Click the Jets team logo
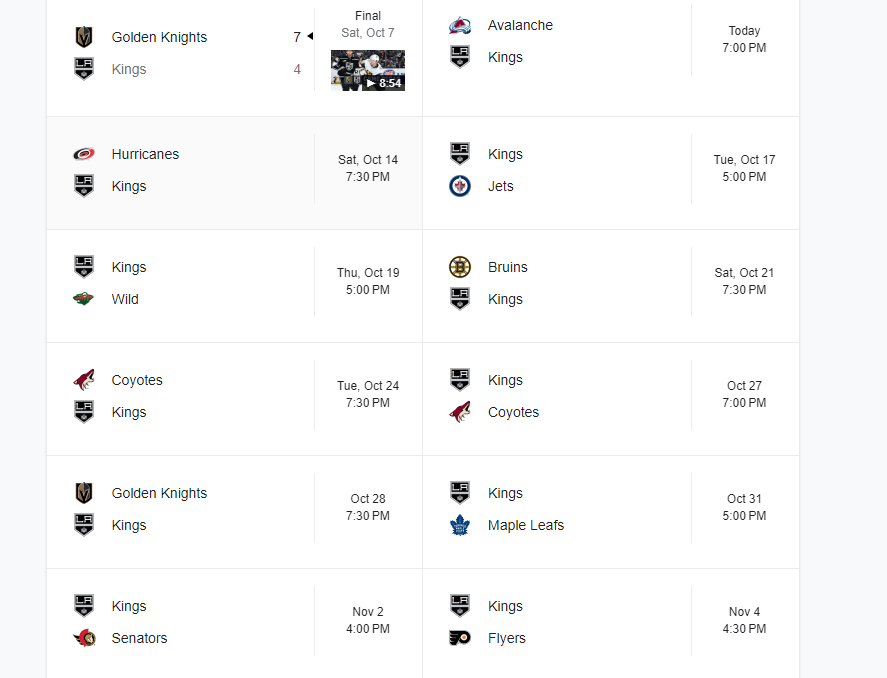The height and width of the screenshot is (678, 887). click(460, 186)
